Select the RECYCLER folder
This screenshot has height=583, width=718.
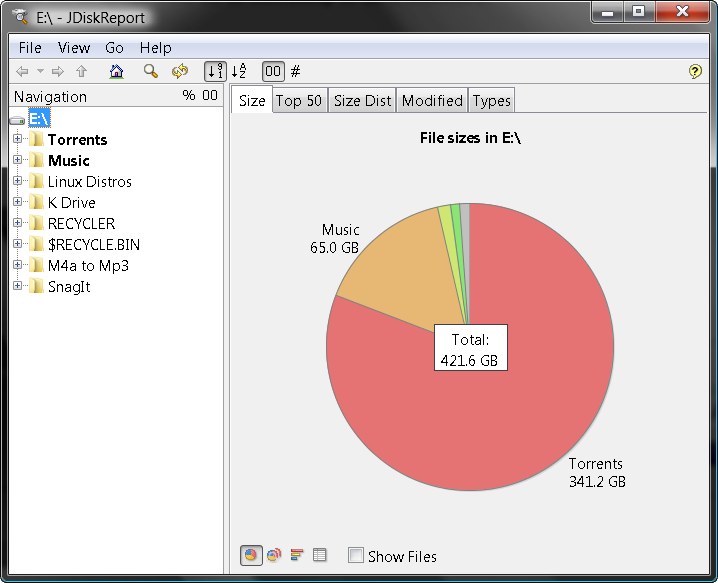click(82, 223)
